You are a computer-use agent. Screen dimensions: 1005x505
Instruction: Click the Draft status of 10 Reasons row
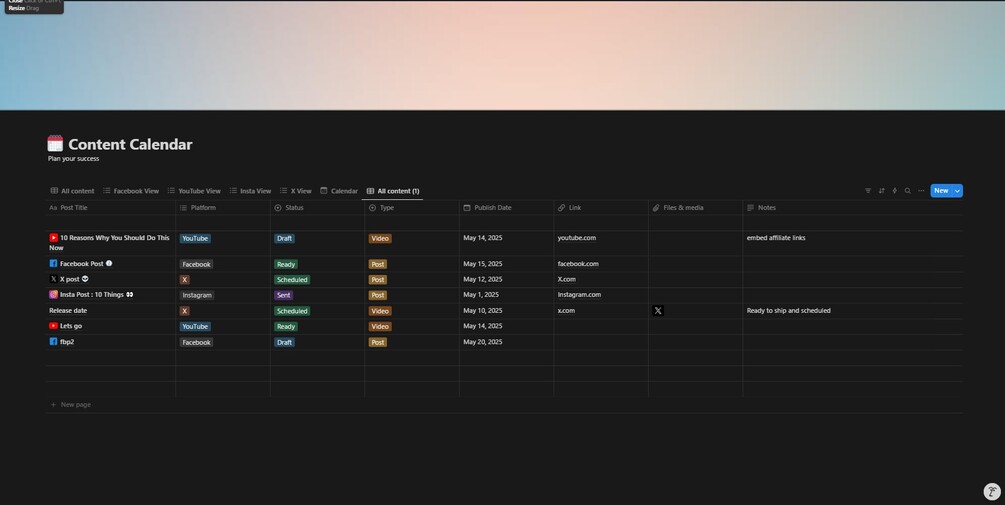[x=285, y=238]
